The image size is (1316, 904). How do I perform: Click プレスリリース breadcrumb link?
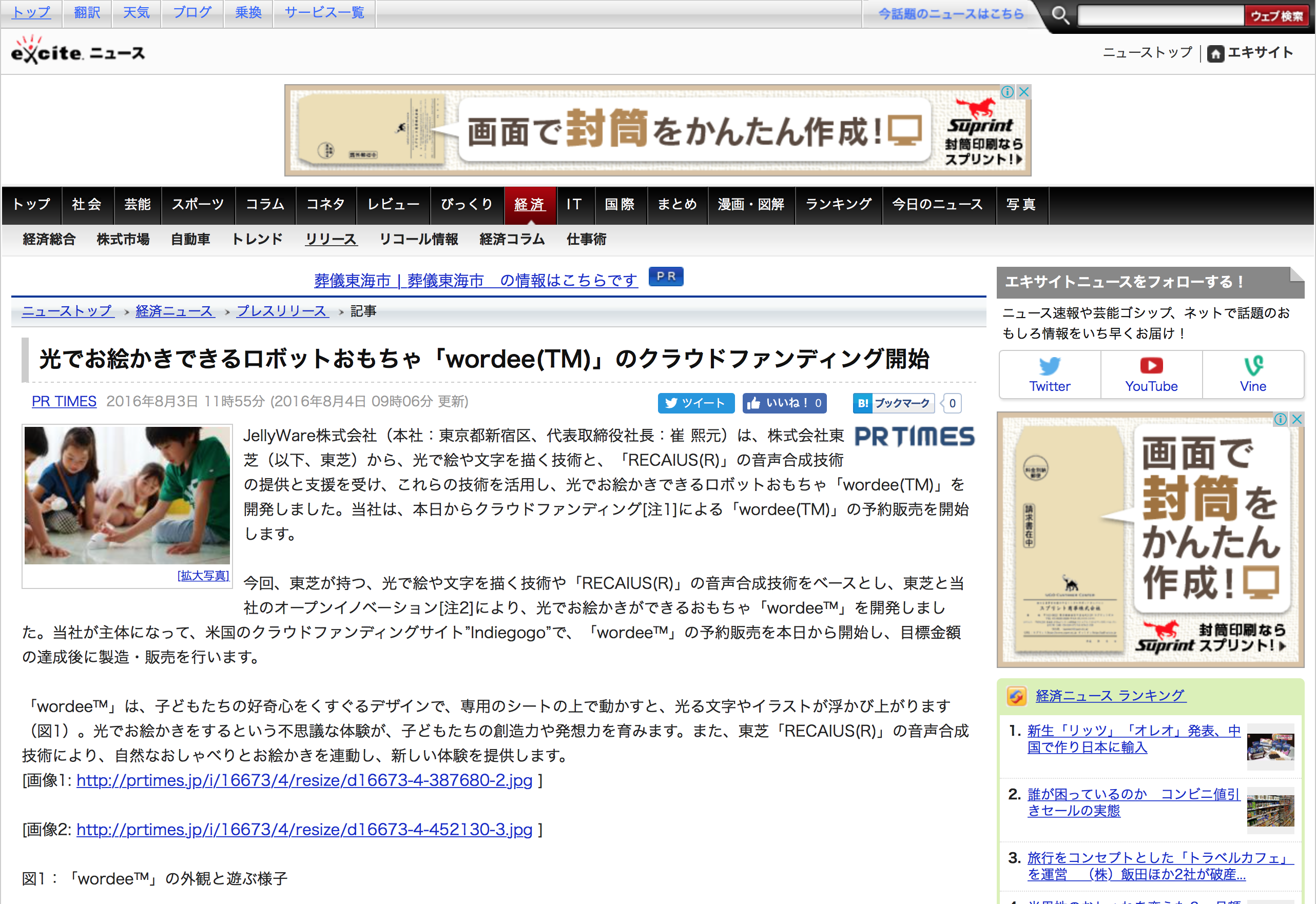tap(282, 311)
